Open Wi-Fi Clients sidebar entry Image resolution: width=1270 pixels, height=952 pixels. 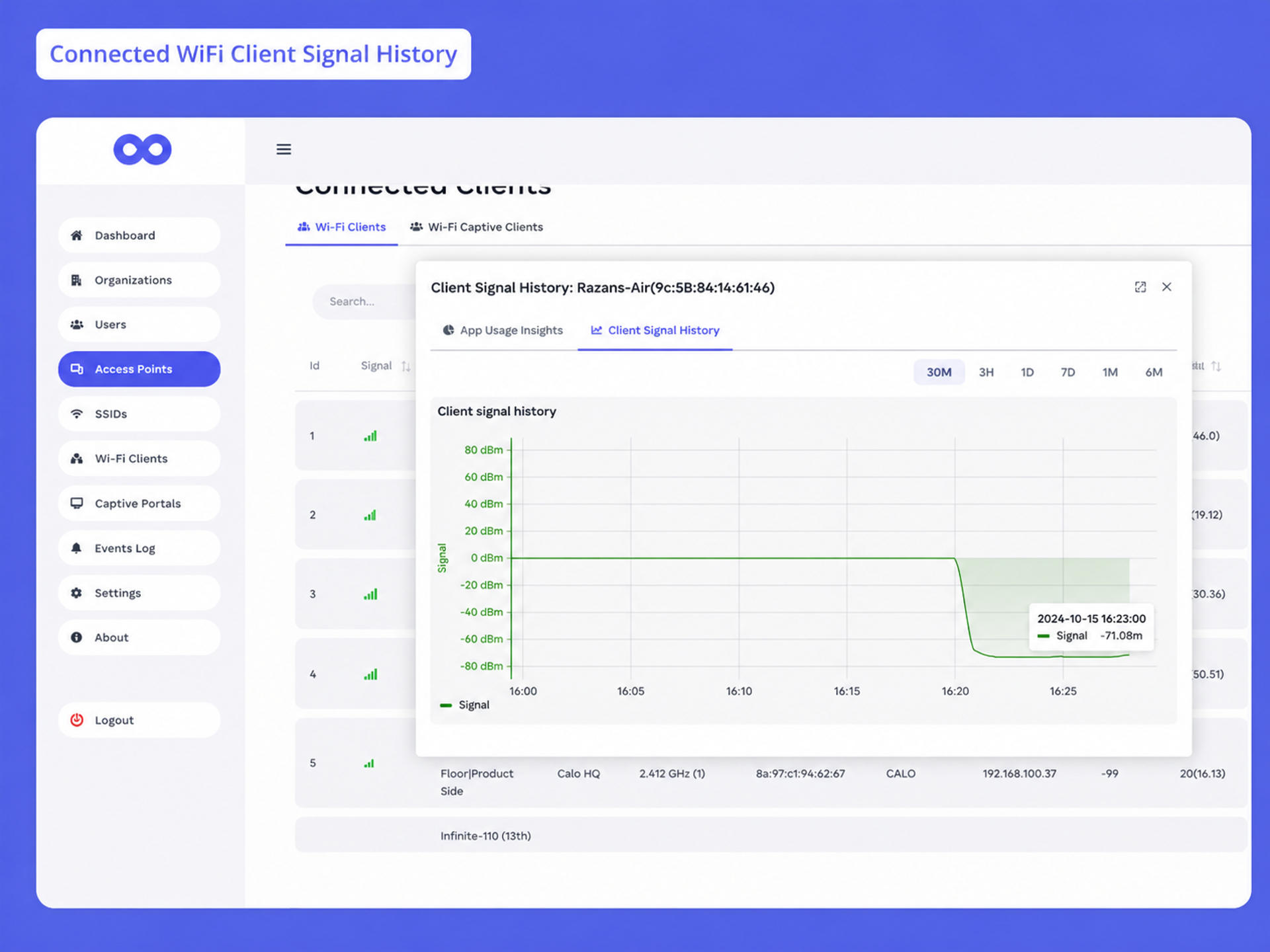(x=139, y=459)
